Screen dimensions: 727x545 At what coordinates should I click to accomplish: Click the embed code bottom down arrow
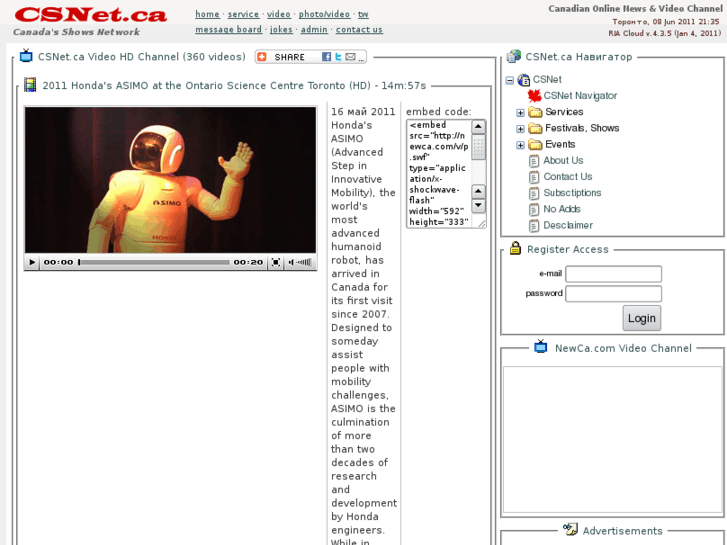pyautogui.click(x=478, y=205)
